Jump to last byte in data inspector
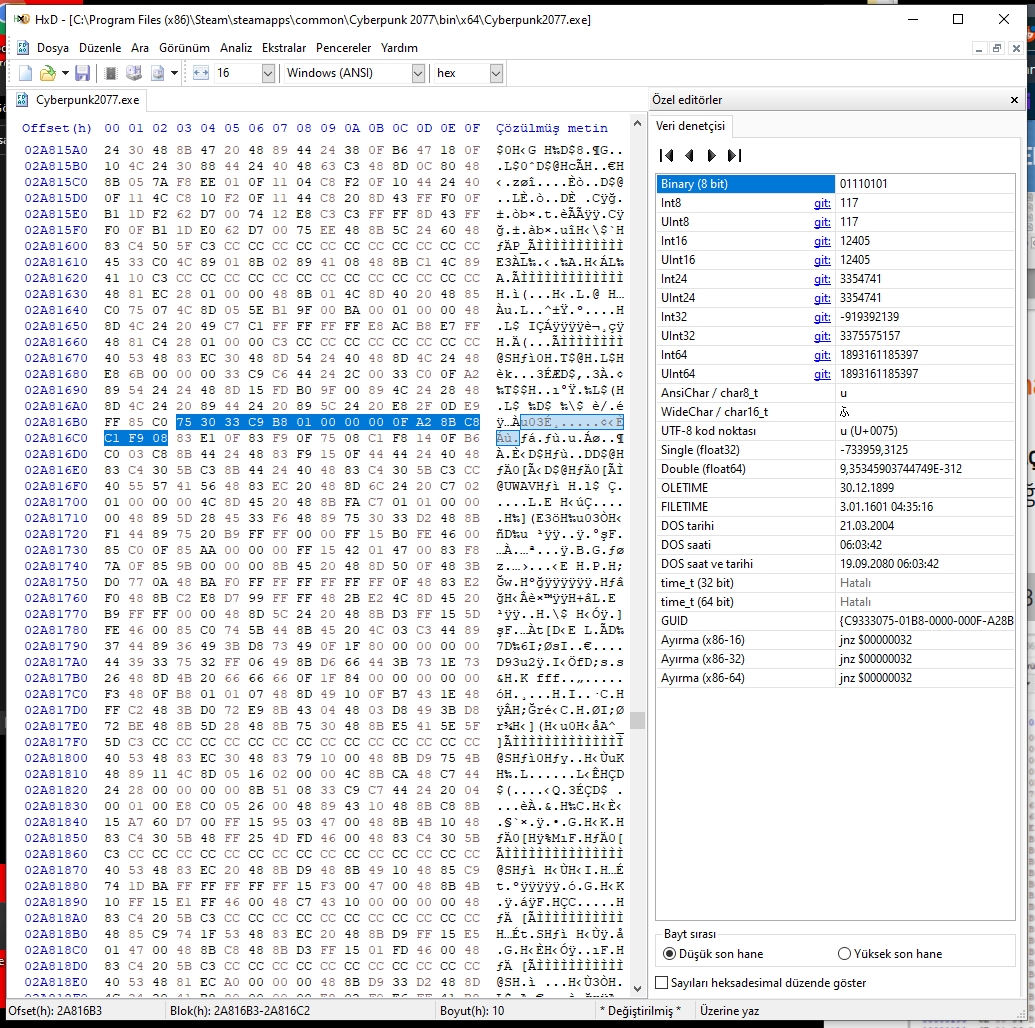The height and width of the screenshot is (1028, 1035). tap(735, 155)
